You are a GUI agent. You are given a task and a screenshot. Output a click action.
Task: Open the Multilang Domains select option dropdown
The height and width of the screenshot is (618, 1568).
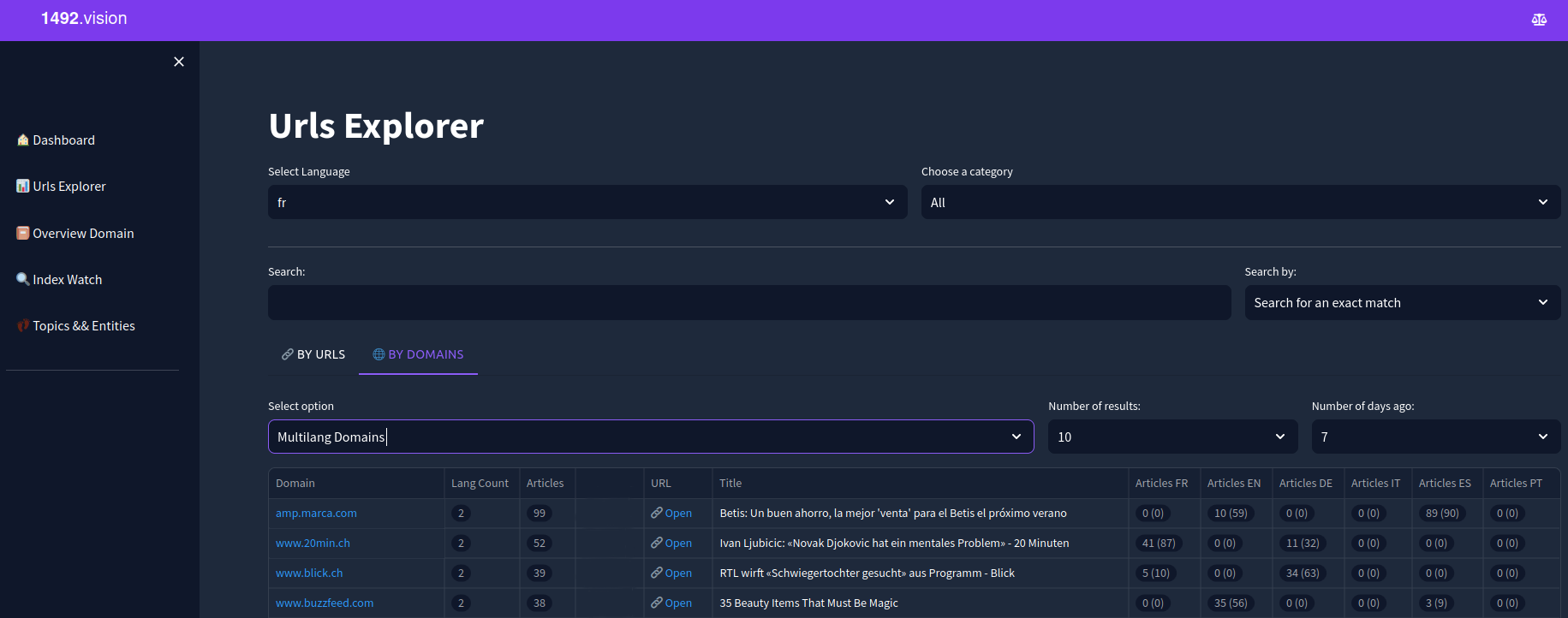[650, 437]
